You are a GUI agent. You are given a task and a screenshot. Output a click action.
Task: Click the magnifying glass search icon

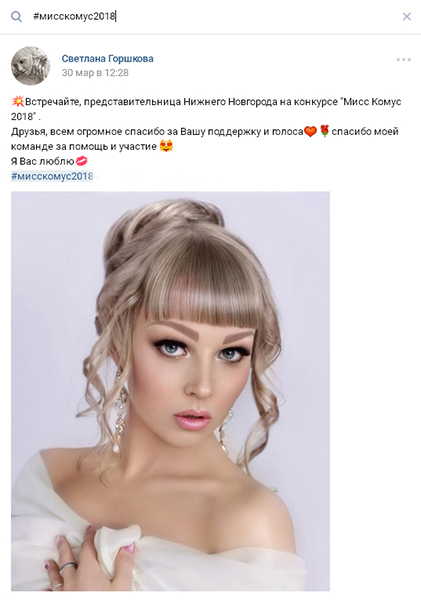pyautogui.click(x=16, y=16)
